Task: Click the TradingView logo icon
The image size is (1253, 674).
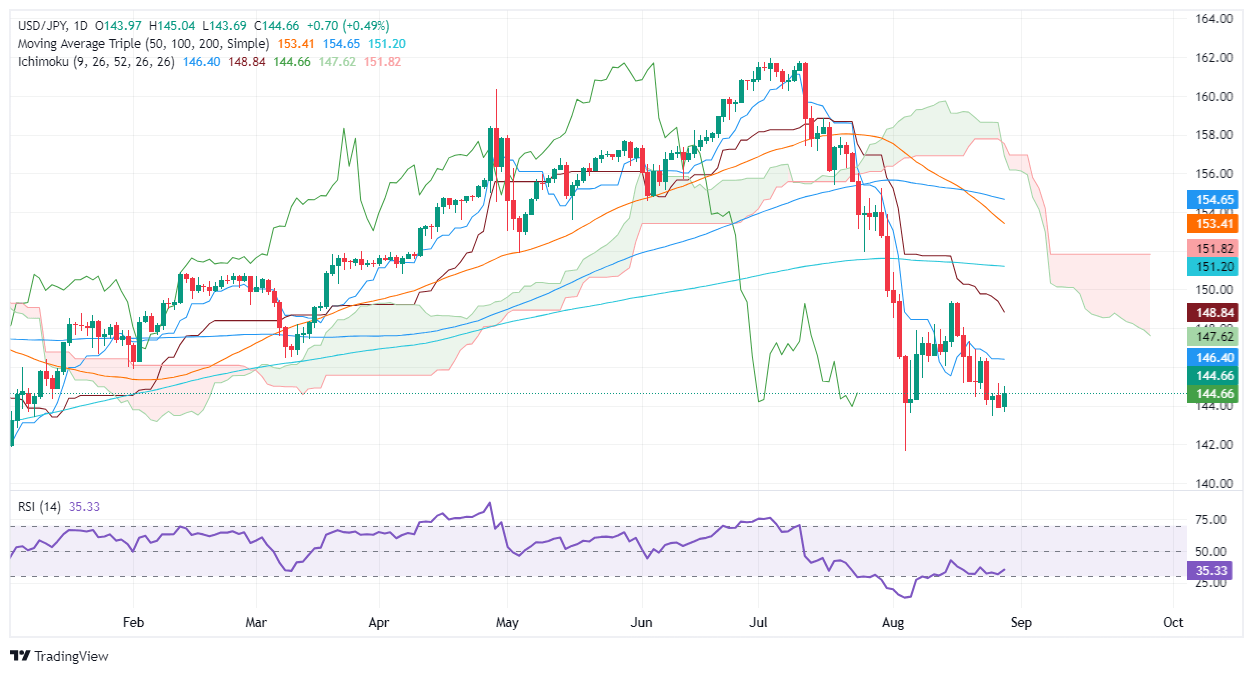Action: click(20, 656)
